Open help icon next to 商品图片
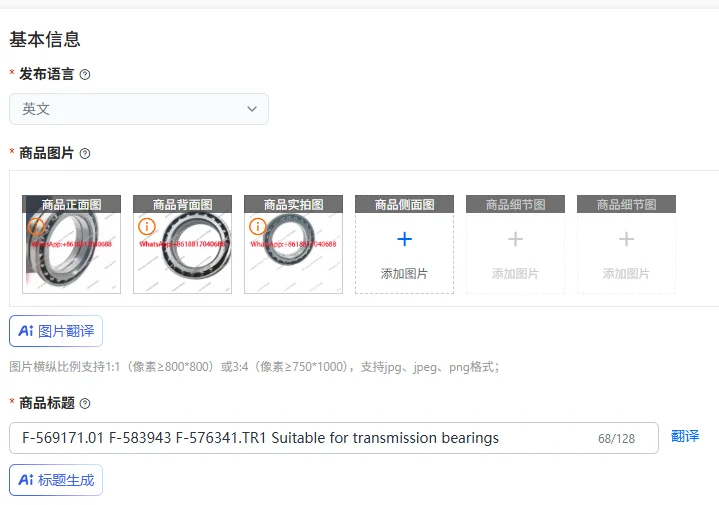This screenshot has height=505, width=719. tap(85, 154)
